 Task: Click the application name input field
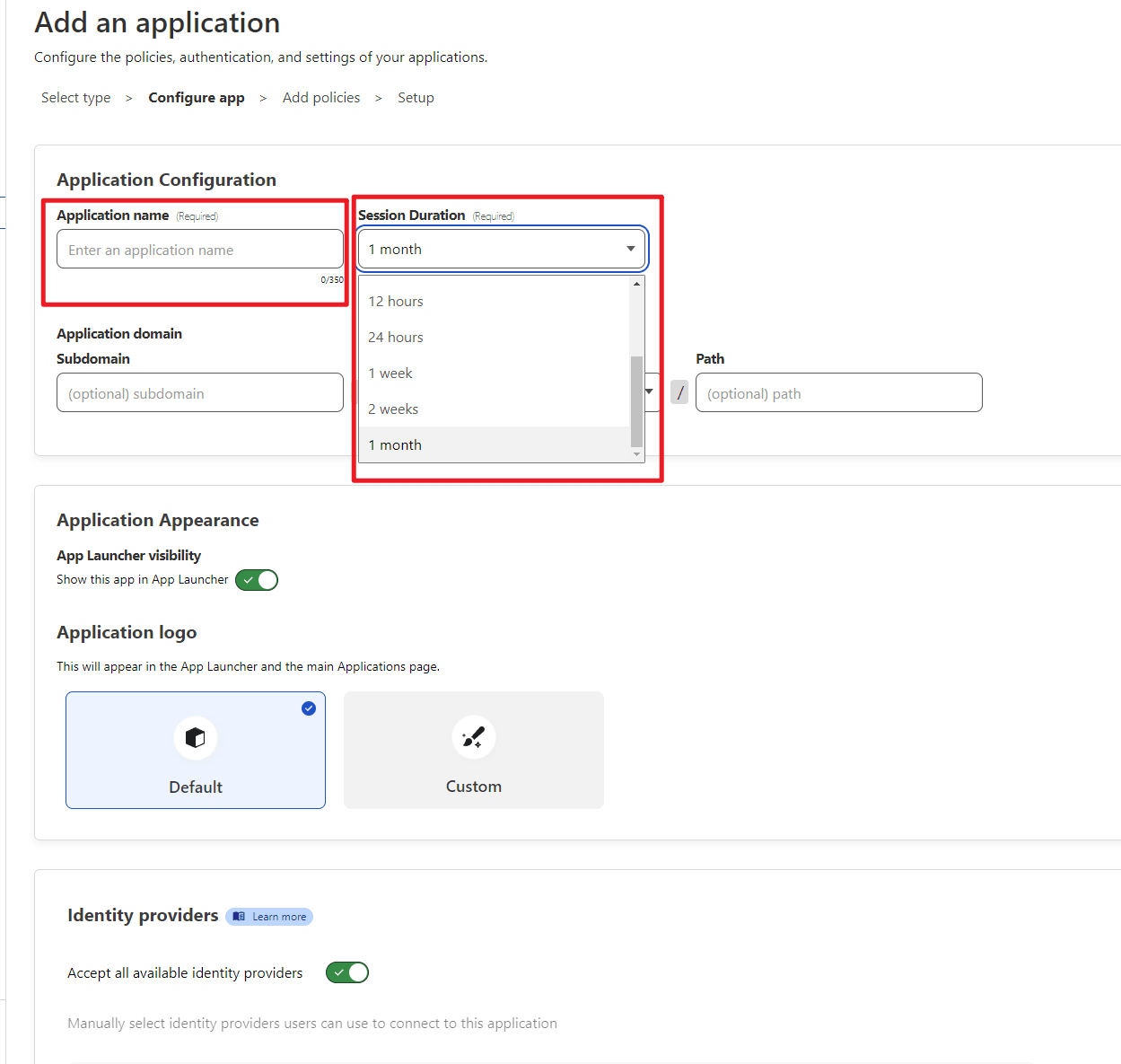(x=198, y=249)
